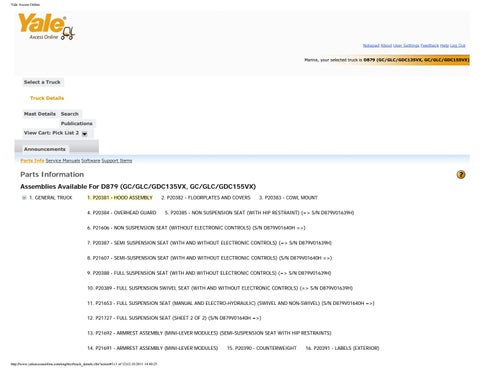
Task: Open P20389 - FULL SUSPENSION SWIVEL SEAT
Action: [x=220, y=288]
